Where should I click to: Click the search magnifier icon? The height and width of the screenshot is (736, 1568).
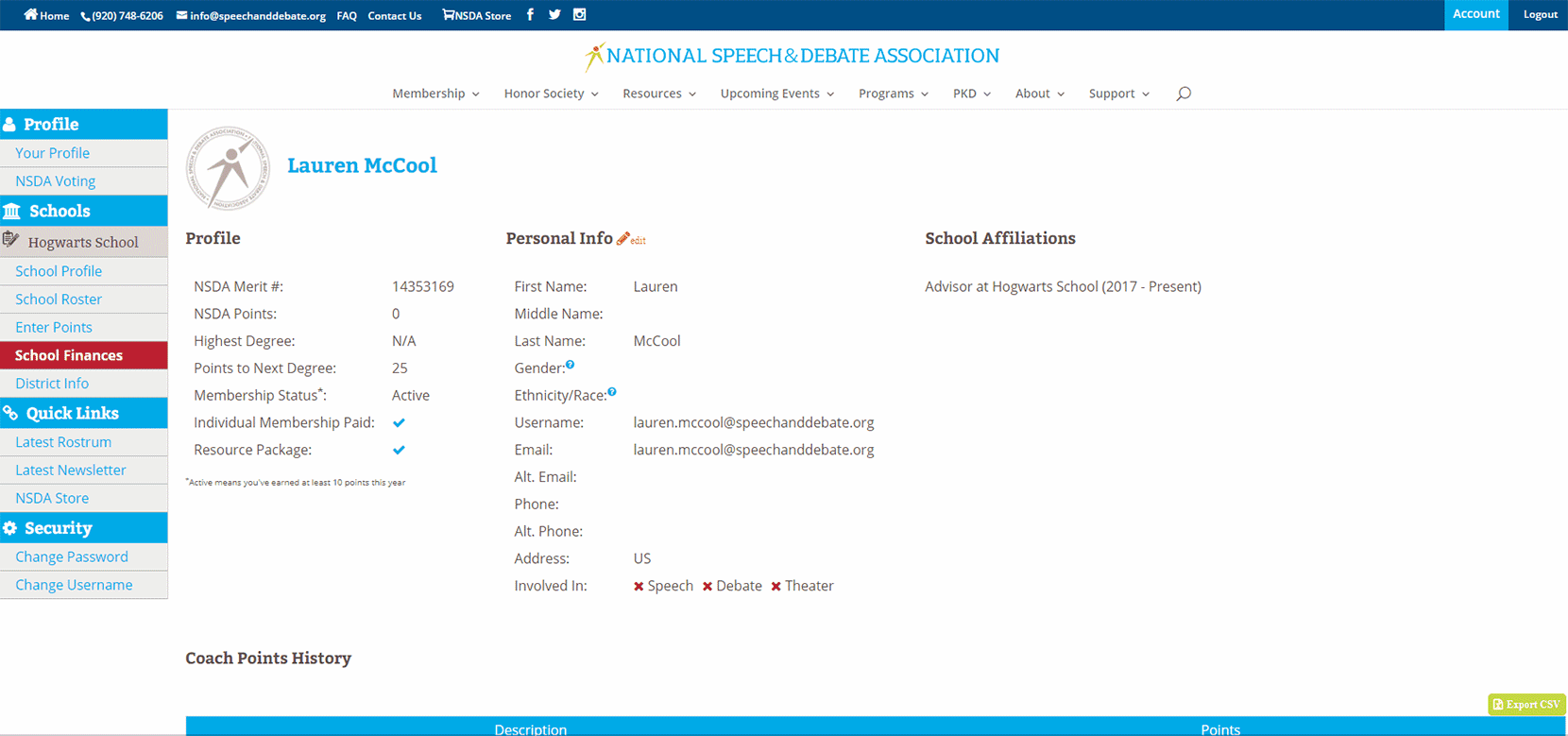pos(1184,94)
